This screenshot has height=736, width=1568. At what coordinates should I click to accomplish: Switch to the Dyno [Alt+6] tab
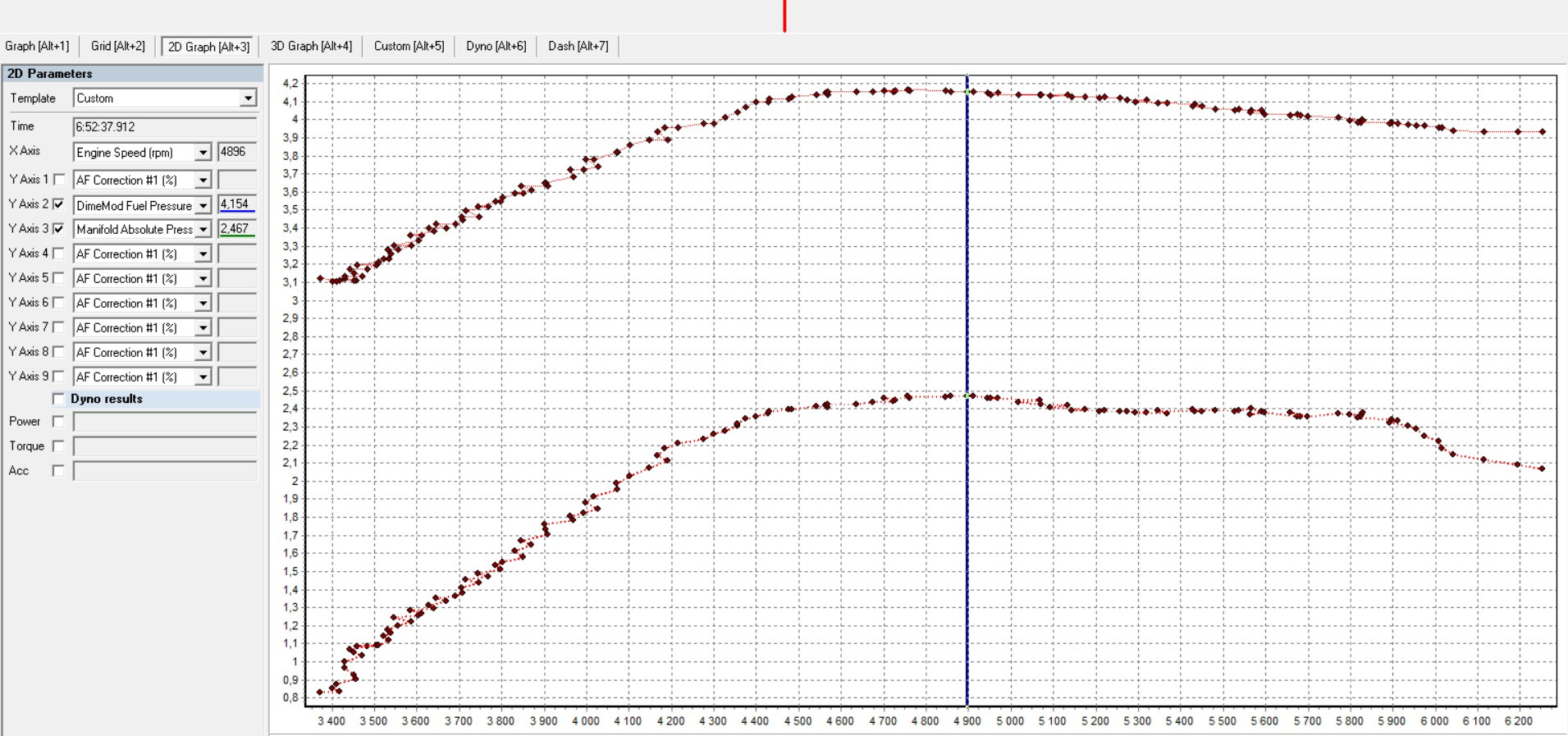[x=496, y=46]
